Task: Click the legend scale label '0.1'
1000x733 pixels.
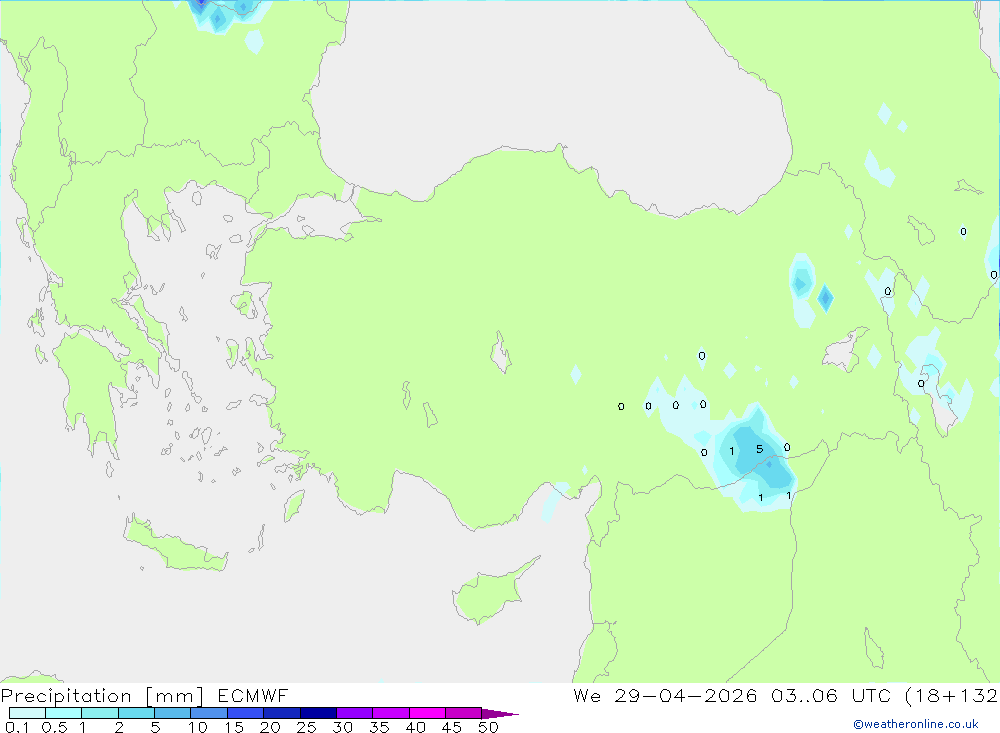Action: click(x=17, y=727)
